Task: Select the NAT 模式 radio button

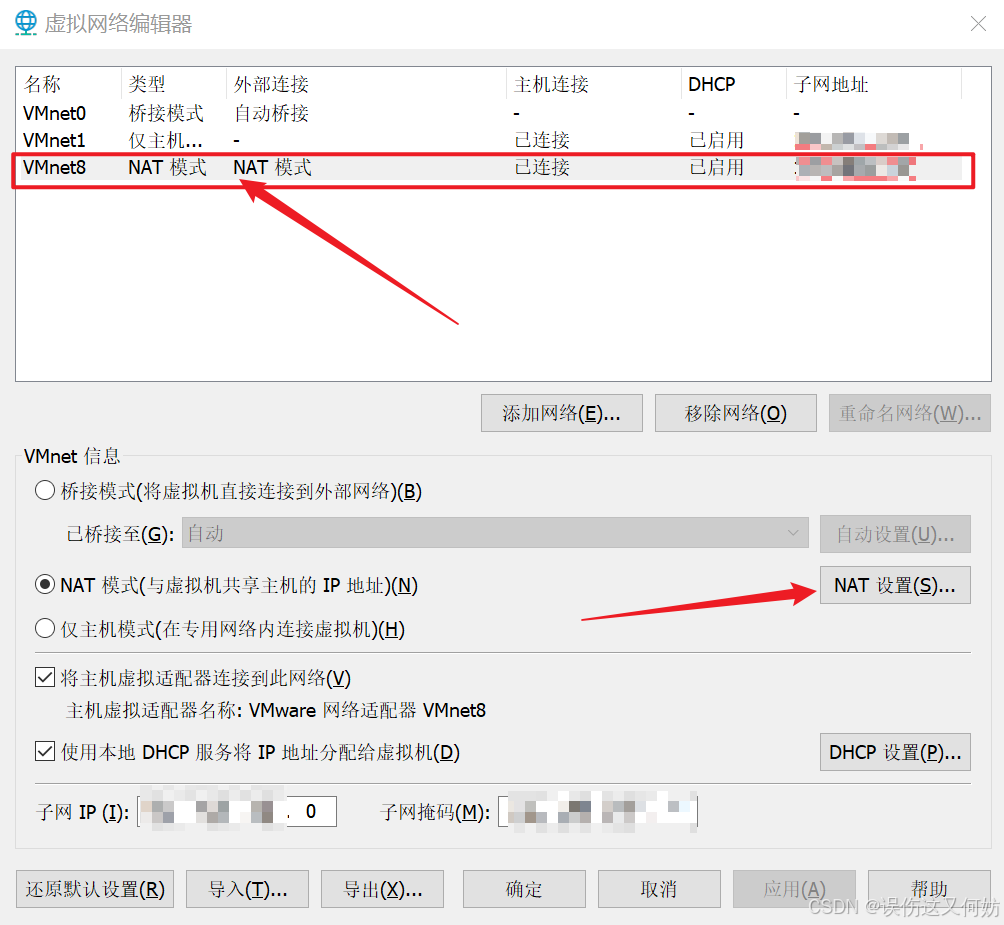Action: pyautogui.click(x=44, y=584)
